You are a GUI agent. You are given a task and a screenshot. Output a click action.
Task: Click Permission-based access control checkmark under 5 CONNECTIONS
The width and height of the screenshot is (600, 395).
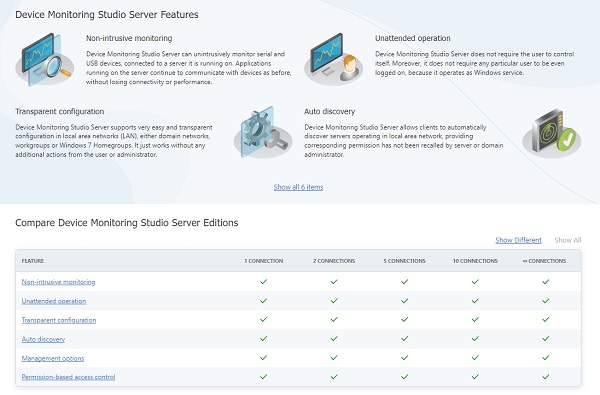404,377
